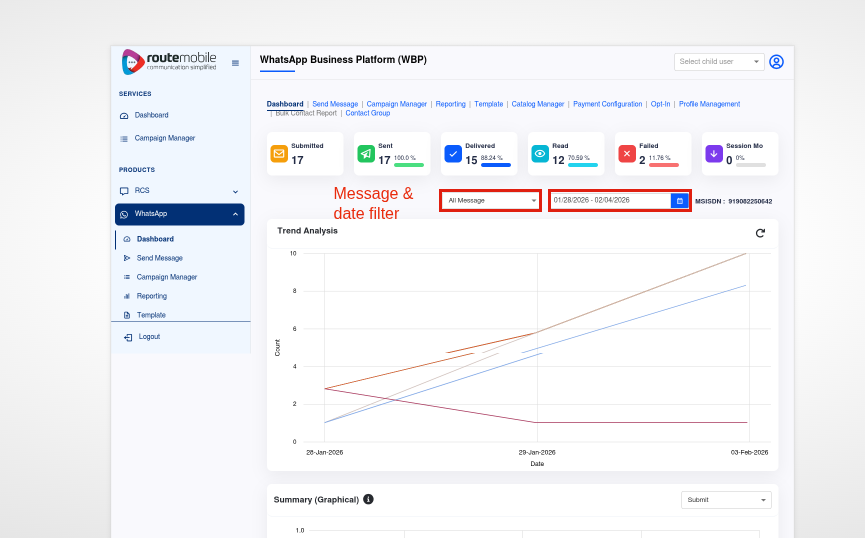
Task: Select the Dashboard tab in top navigation
Action: 285,104
